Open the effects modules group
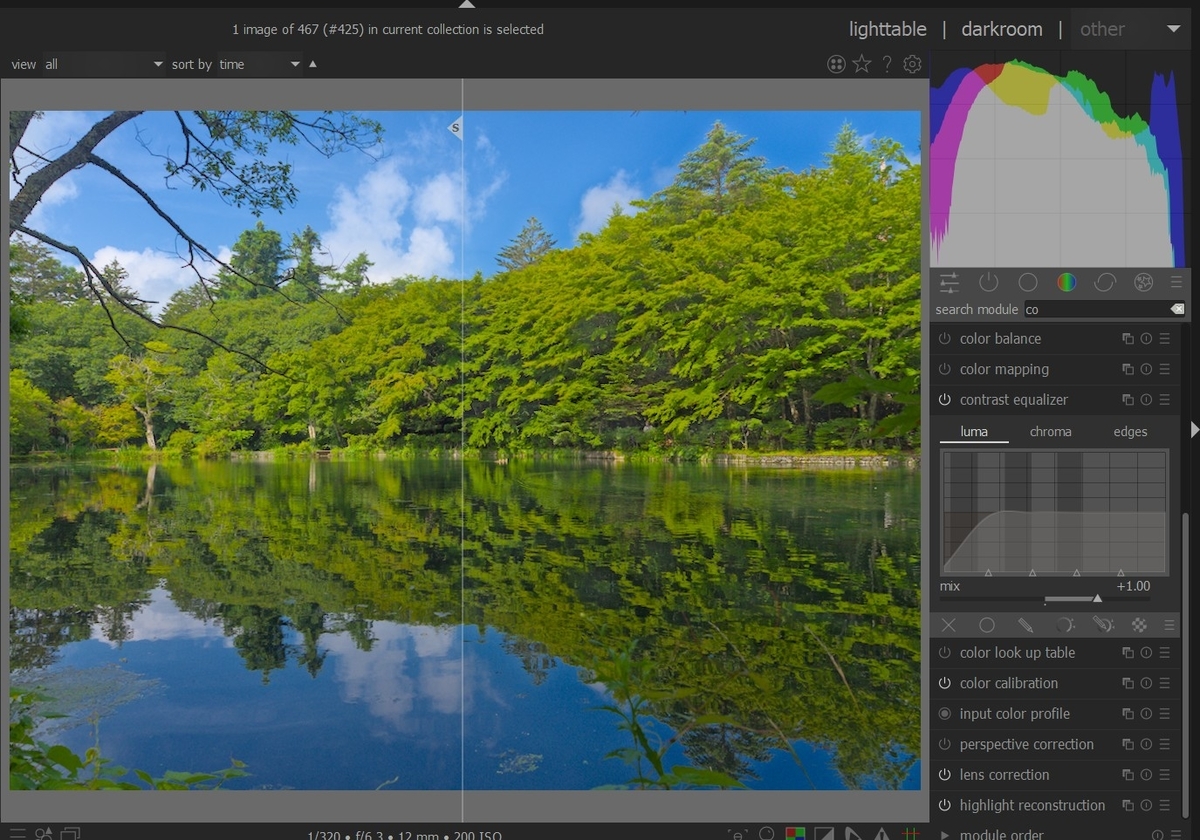Image resolution: width=1200 pixels, height=840 pixels. point(1144,283)
